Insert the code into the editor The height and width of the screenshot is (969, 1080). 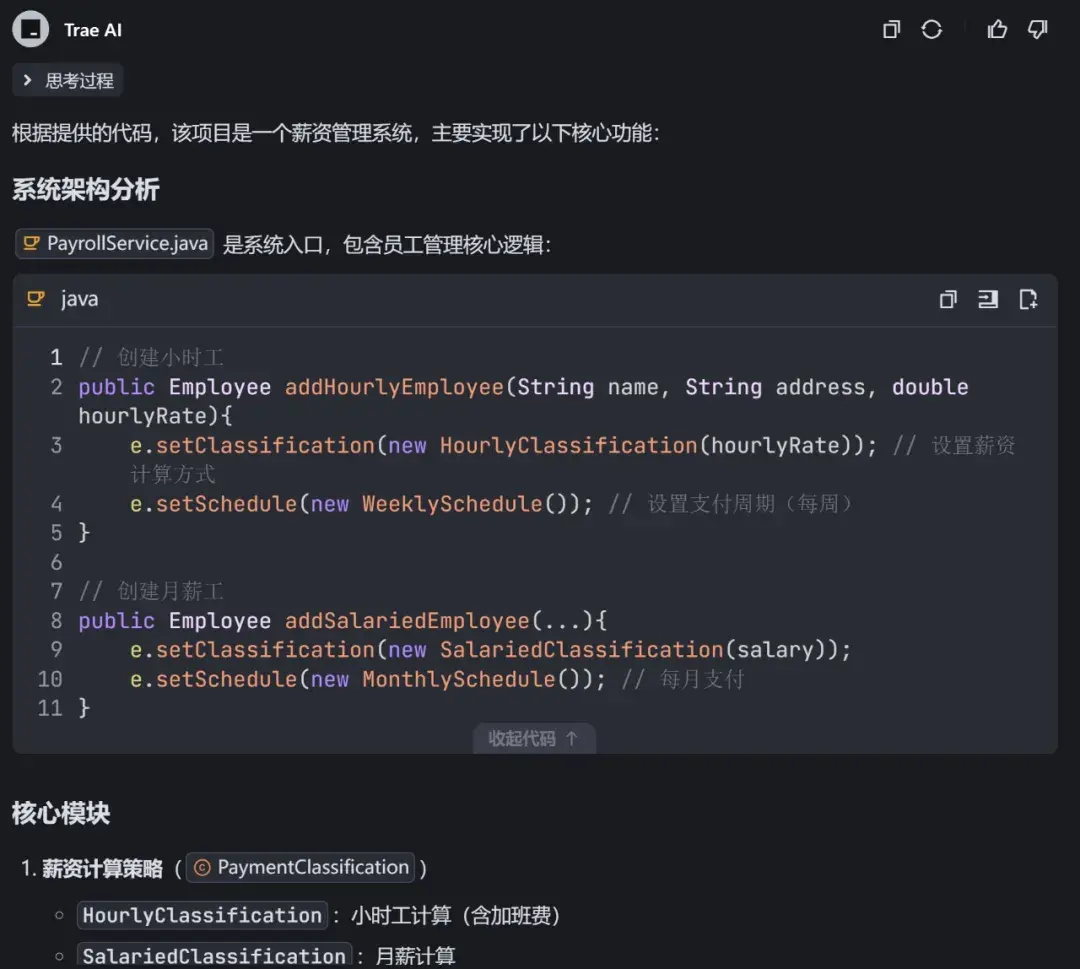click(x=988, y=298)
